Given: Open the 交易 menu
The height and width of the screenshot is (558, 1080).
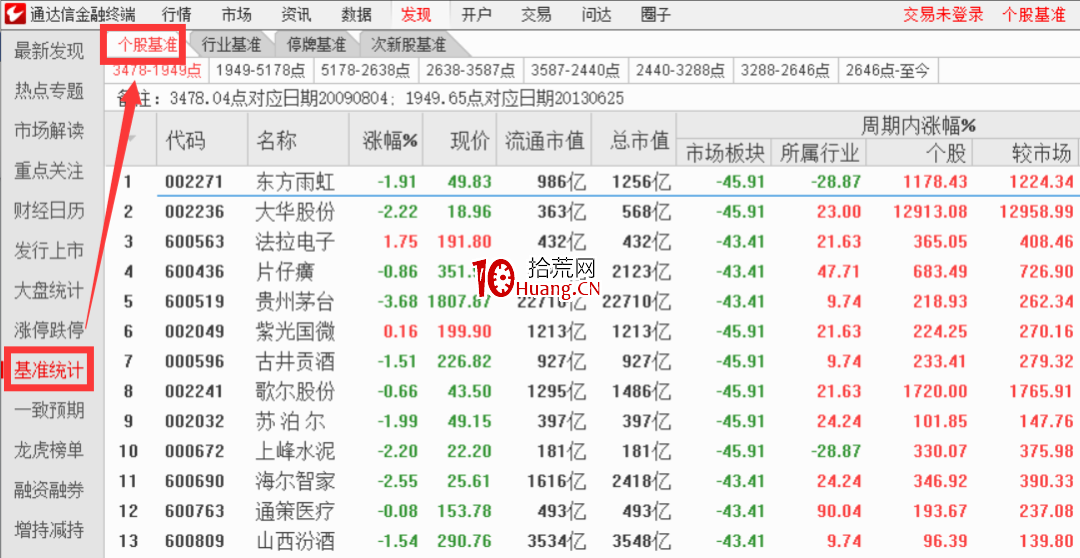Looking at the screenshot, I should 536,14.
